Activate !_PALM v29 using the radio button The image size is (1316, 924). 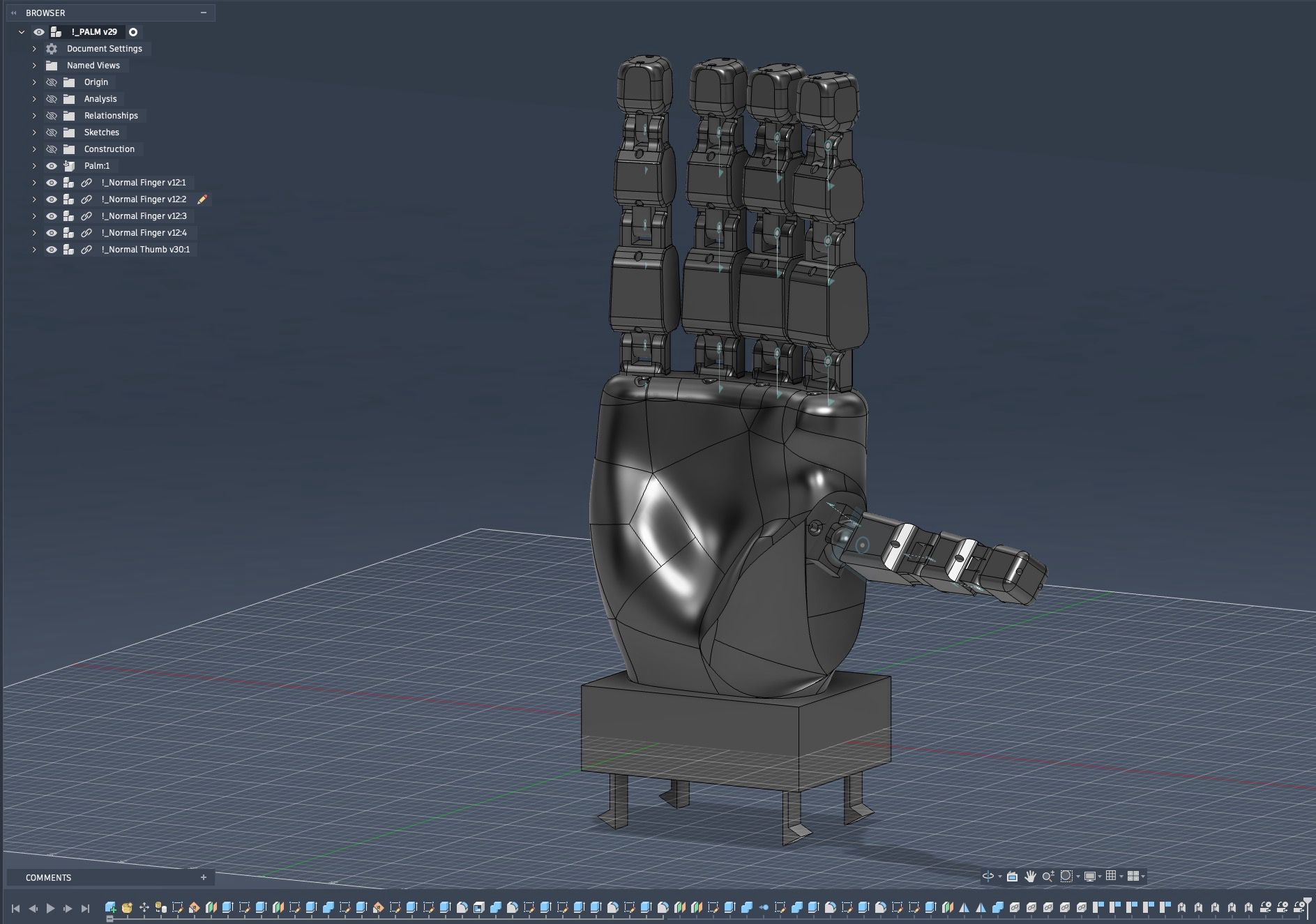coord(133,32)
